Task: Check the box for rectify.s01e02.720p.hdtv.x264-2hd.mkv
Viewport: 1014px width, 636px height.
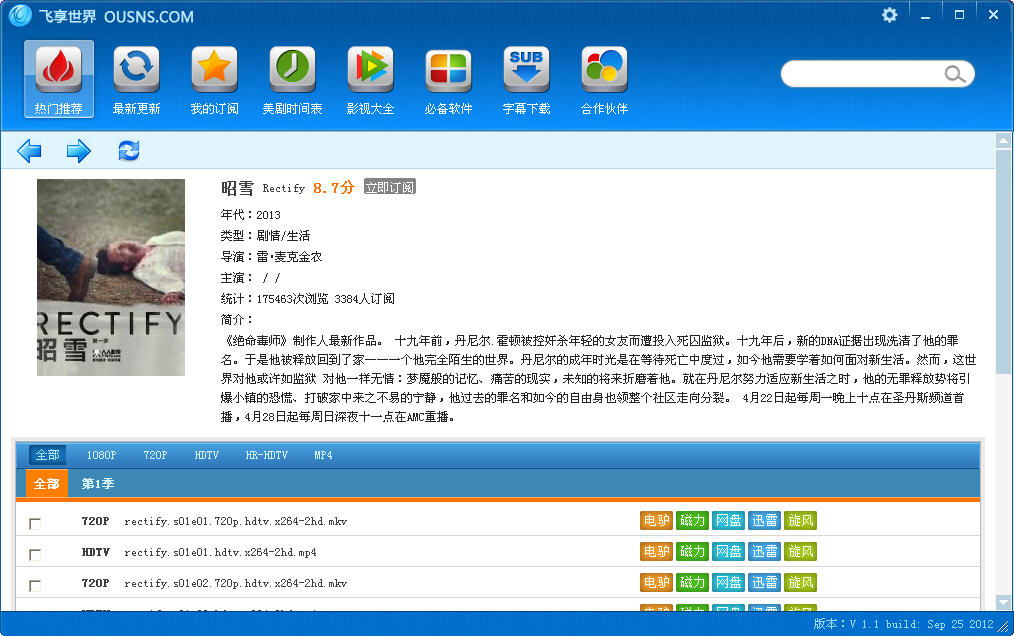Action: pyautogui.click(x=35, y=586)
